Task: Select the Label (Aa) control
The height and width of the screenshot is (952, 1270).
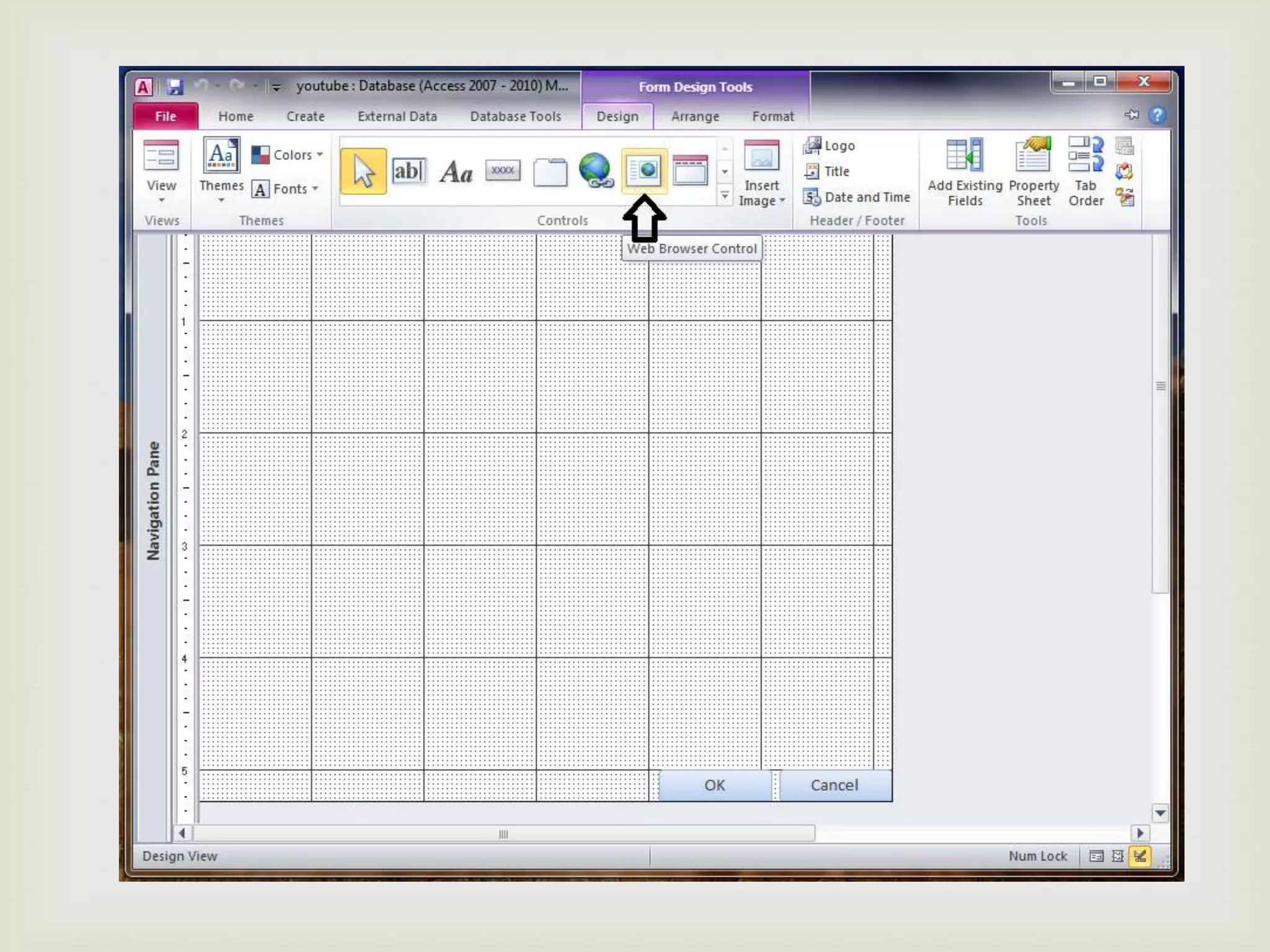Action: 456,172
